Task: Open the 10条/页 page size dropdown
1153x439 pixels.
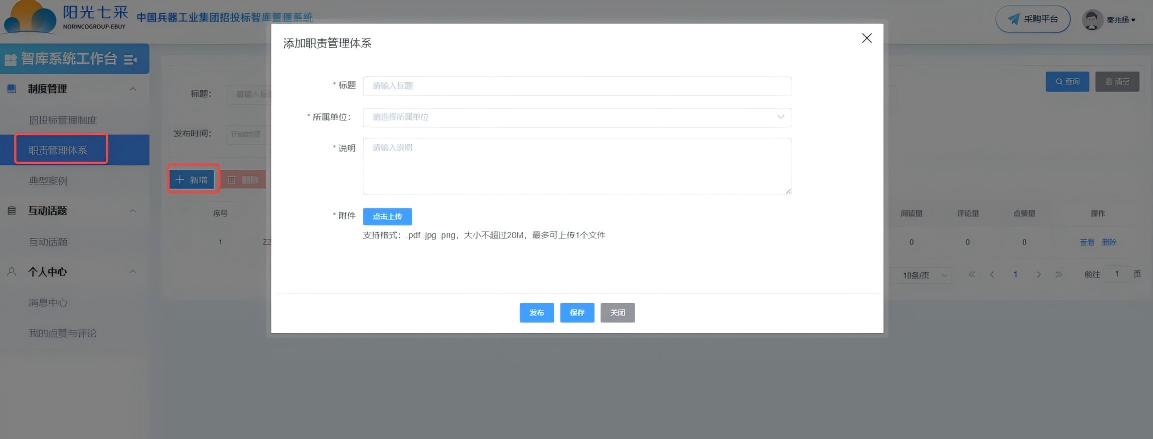Action: click(925, 275)
